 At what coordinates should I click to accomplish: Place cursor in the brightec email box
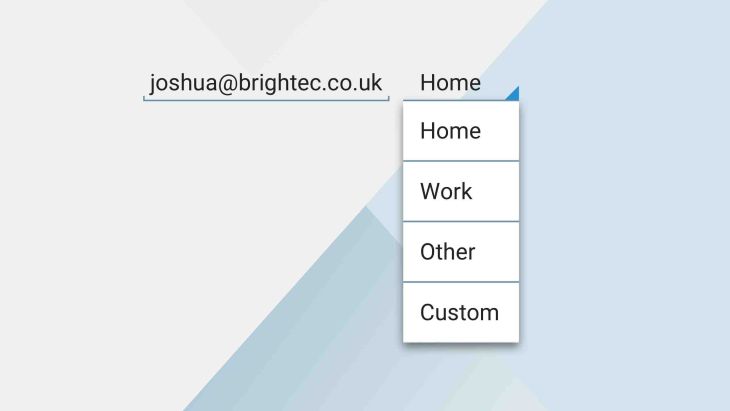click(266, 83)
